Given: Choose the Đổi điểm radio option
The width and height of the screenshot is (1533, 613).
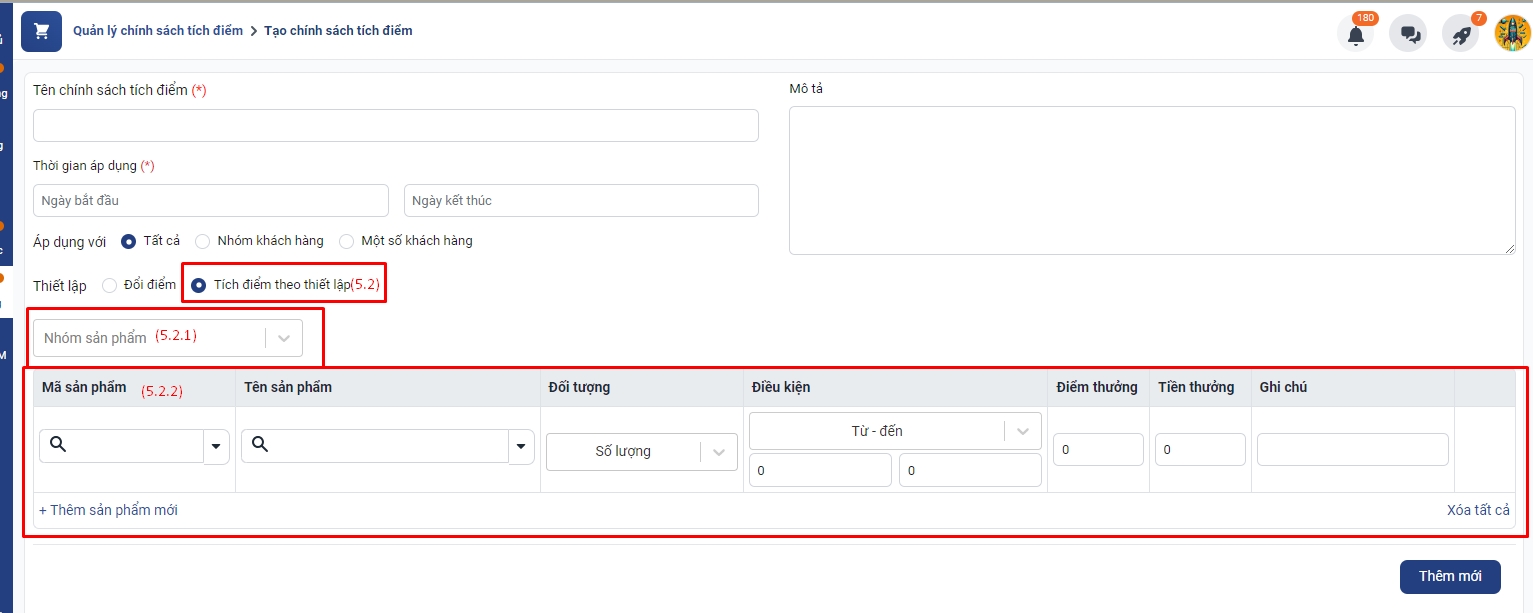Looking at the screenshot, I should pos(110,286).
